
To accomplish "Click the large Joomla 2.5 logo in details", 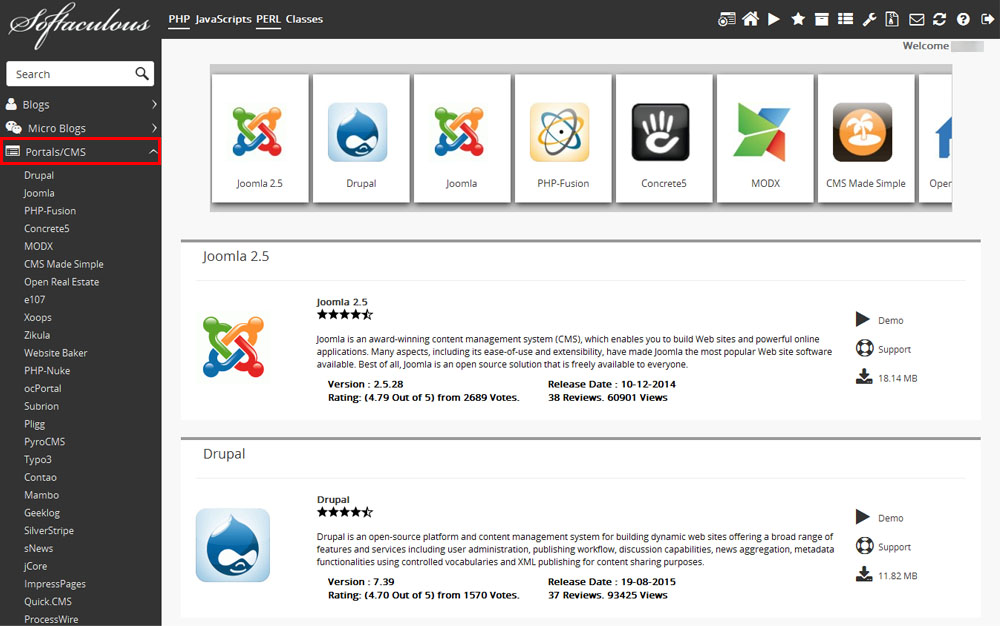I will [x=233, y=347].
